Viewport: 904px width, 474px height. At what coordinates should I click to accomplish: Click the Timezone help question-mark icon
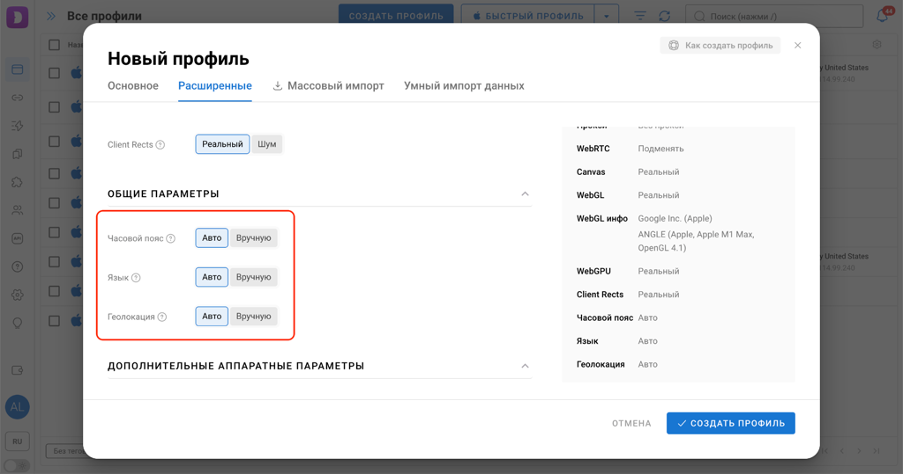pyautogui.click(x=171, y=238)
